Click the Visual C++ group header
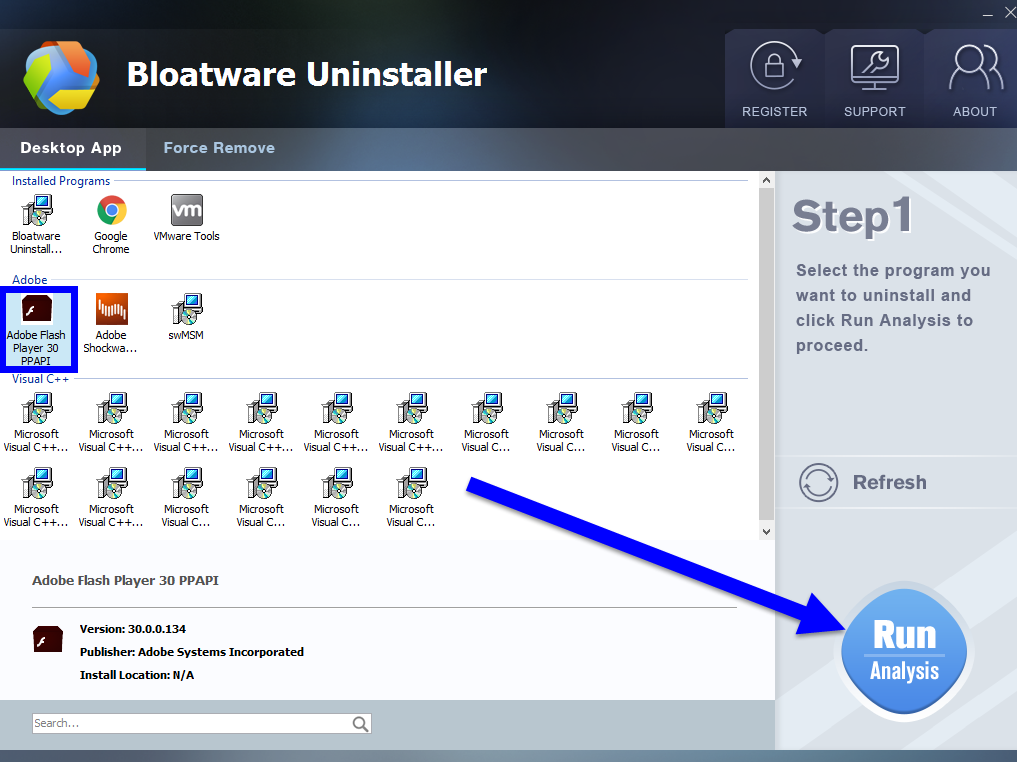This screenshot has width=1017, height=762. pos(40,379)
